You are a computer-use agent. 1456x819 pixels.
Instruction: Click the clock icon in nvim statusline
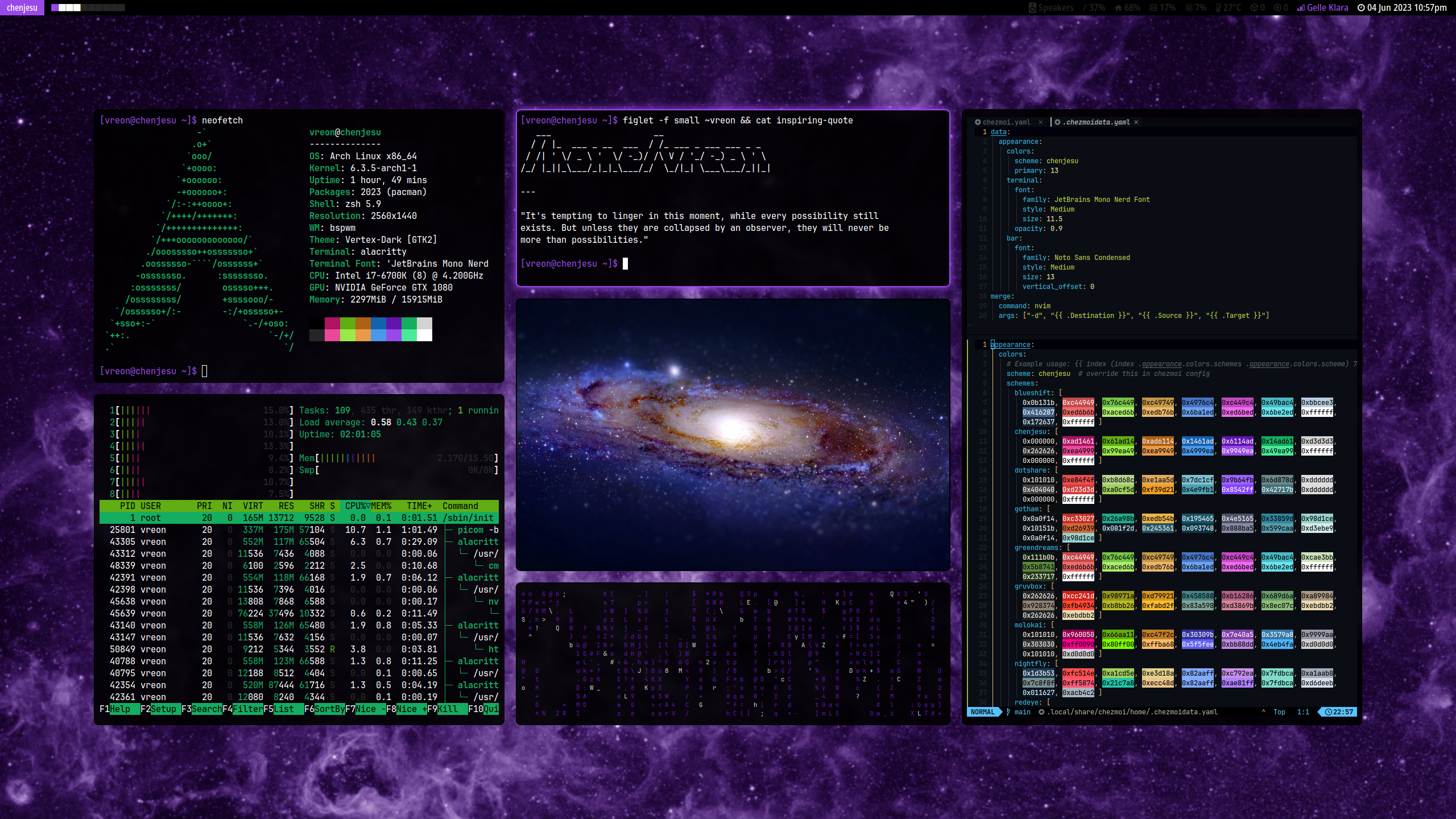tap(1328, 712)
